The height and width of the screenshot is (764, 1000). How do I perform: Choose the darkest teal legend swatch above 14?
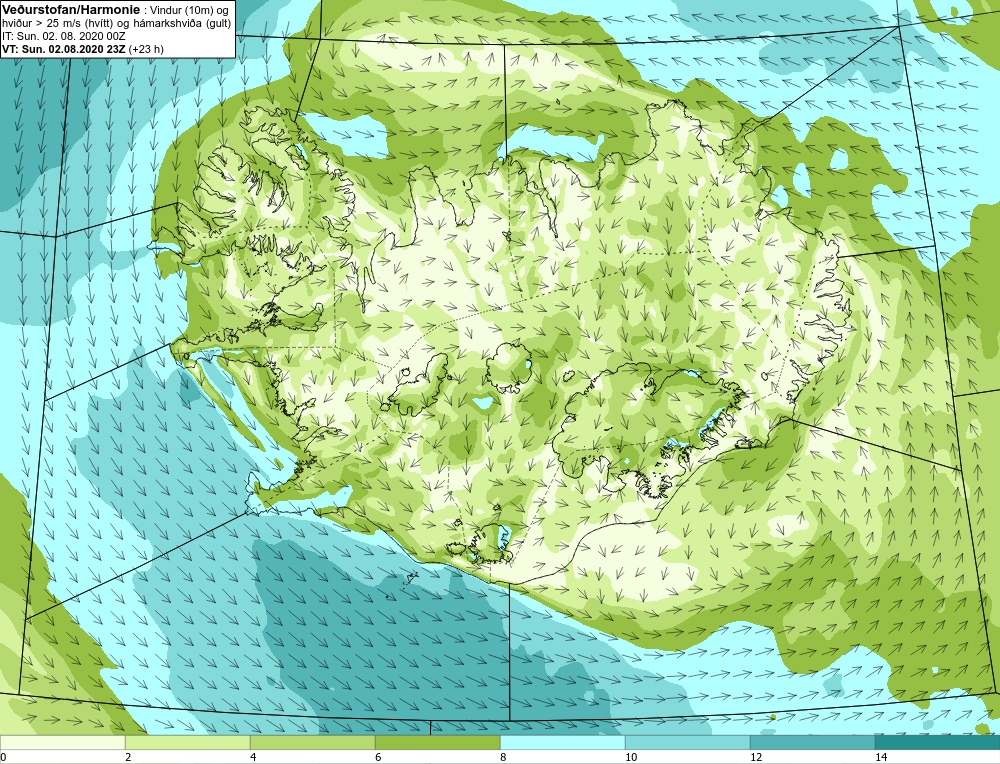tap(938, 743)
